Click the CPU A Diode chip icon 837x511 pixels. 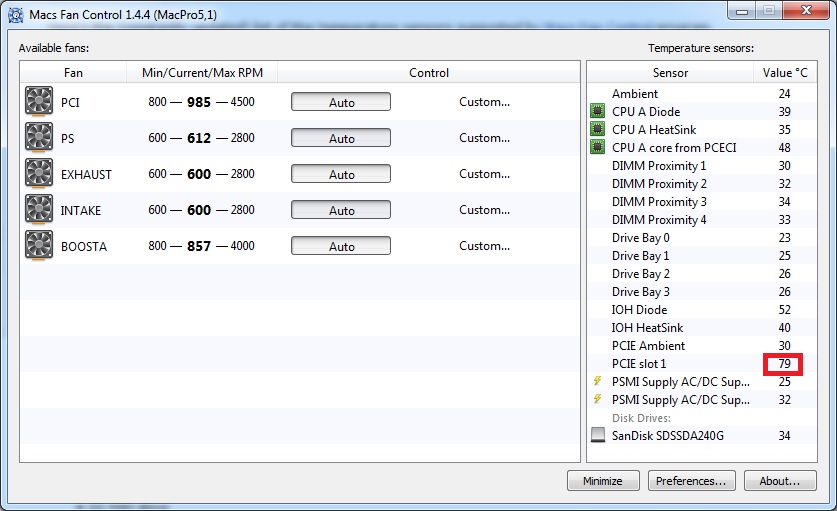598,112
